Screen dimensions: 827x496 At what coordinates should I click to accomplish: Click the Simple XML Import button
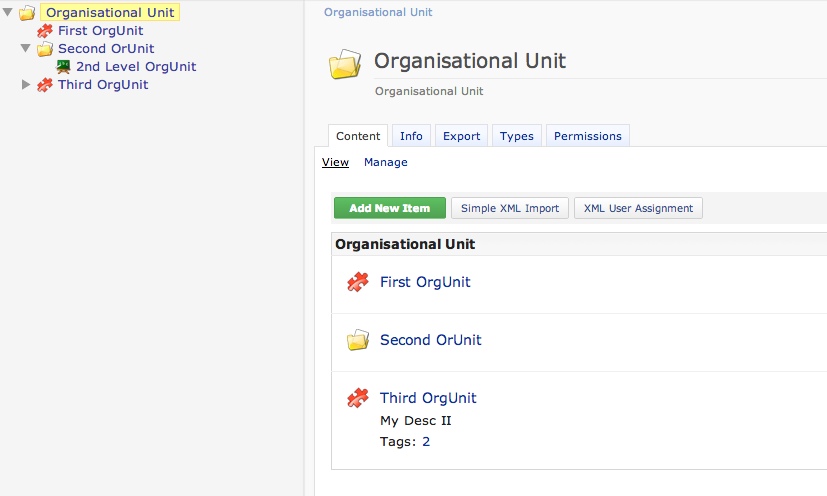point(510,208)
